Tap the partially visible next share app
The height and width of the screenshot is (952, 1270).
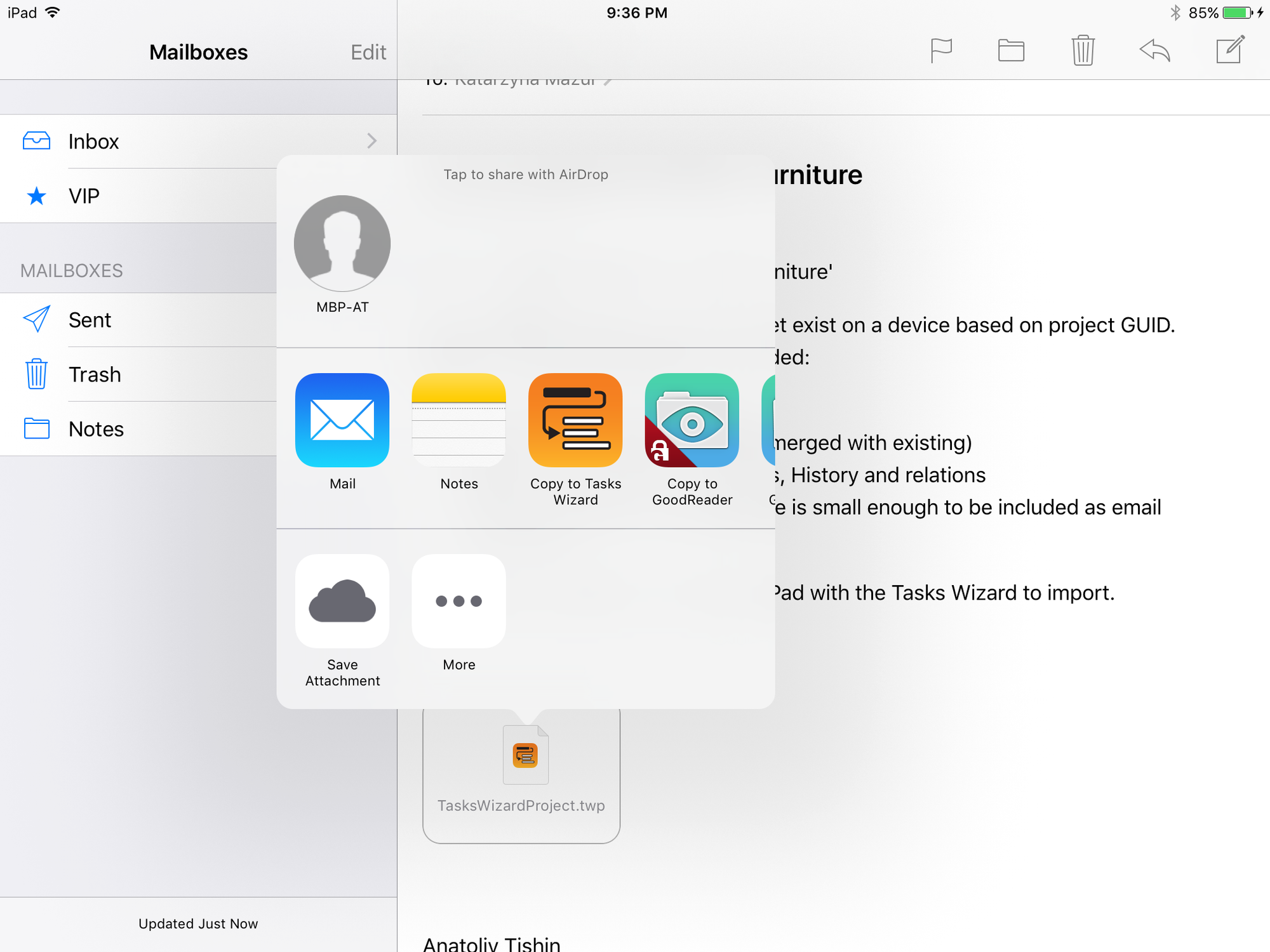(768, 420)
